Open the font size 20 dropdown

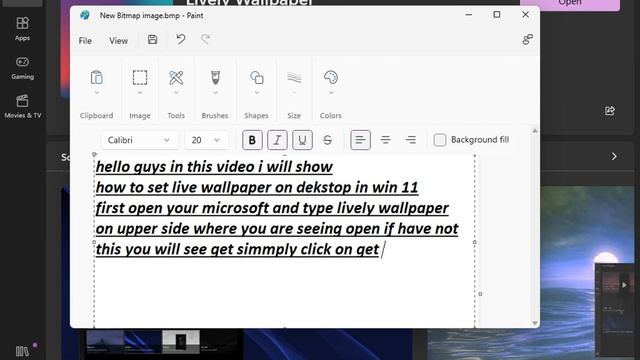206,140
